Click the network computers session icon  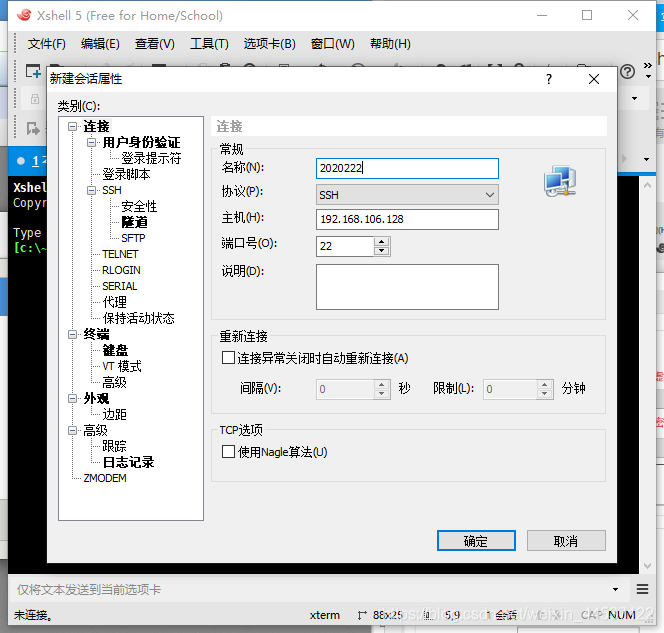tap(560, 181)
